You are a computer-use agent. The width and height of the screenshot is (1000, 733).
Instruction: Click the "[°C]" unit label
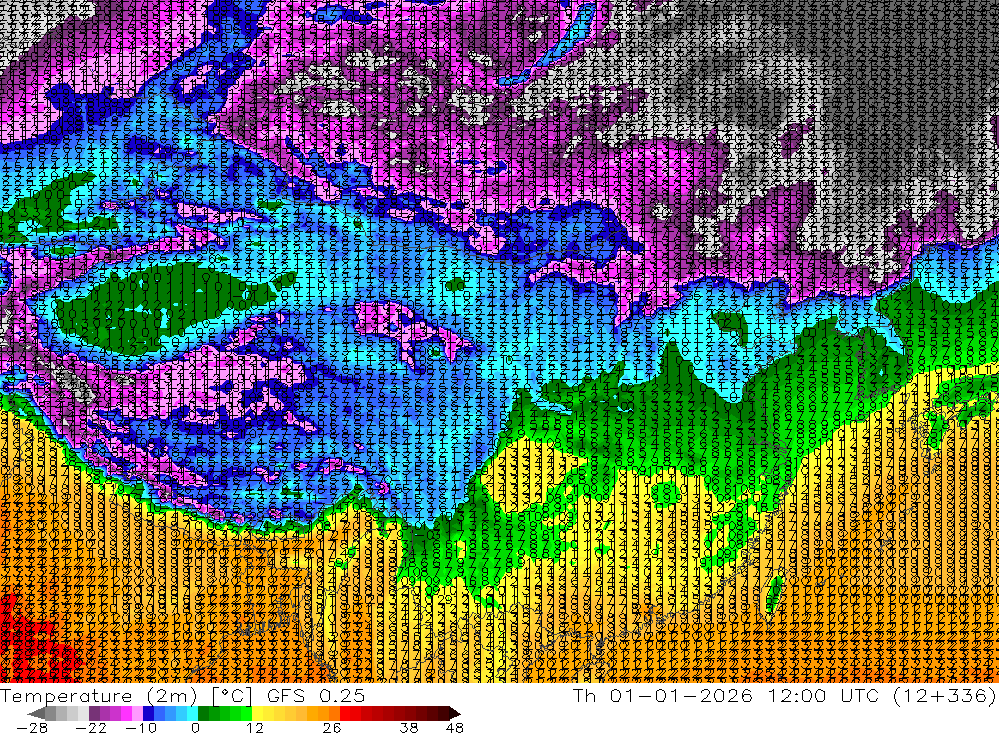click(x=232, y=696)
